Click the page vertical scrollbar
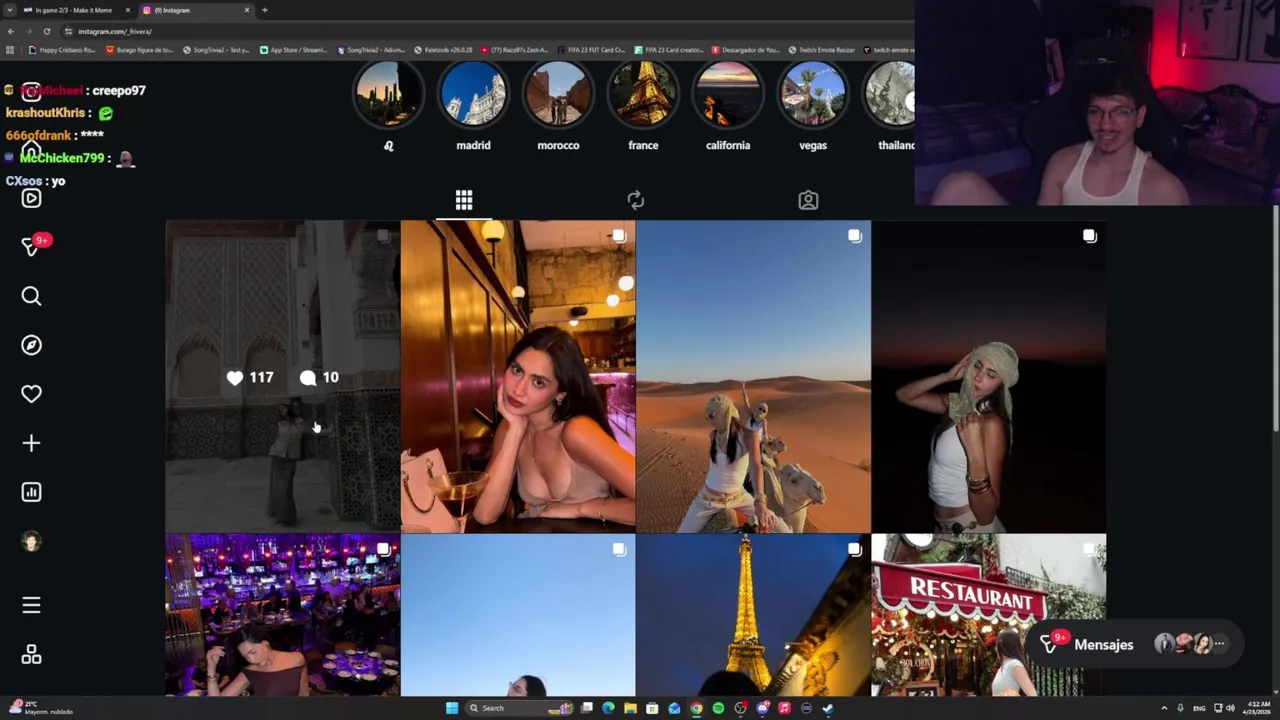 (x=1274, y=320)
